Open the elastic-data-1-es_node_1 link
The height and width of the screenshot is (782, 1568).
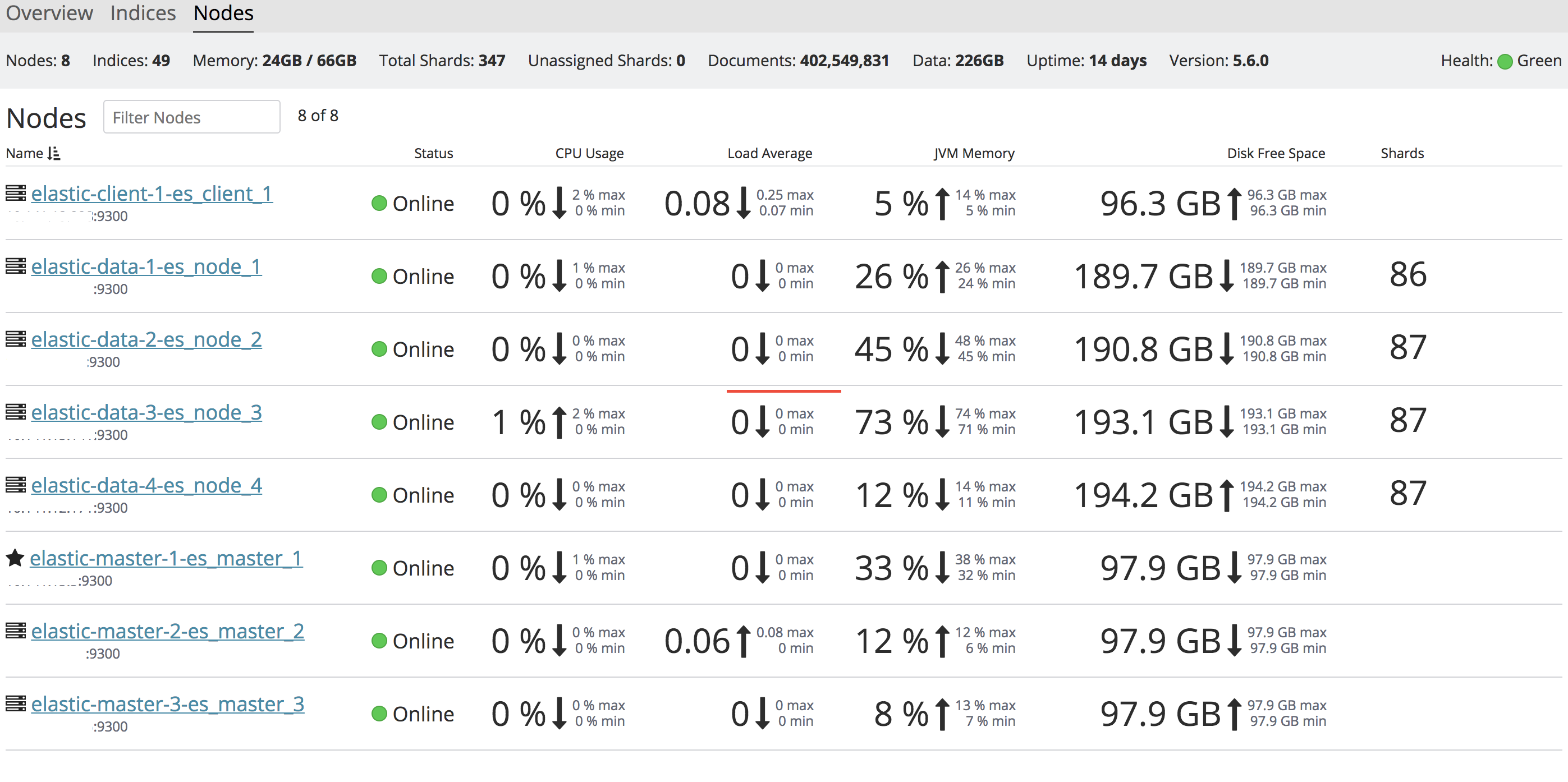(x=146, y=266)
